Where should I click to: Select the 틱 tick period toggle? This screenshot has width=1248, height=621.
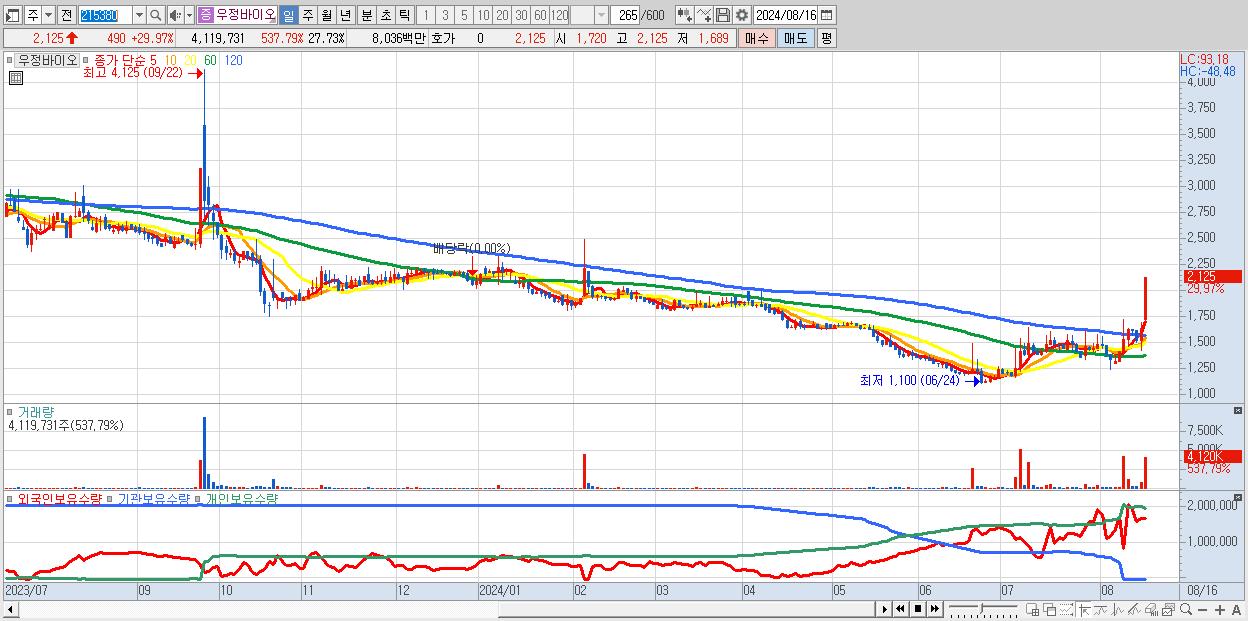[404, 15]
